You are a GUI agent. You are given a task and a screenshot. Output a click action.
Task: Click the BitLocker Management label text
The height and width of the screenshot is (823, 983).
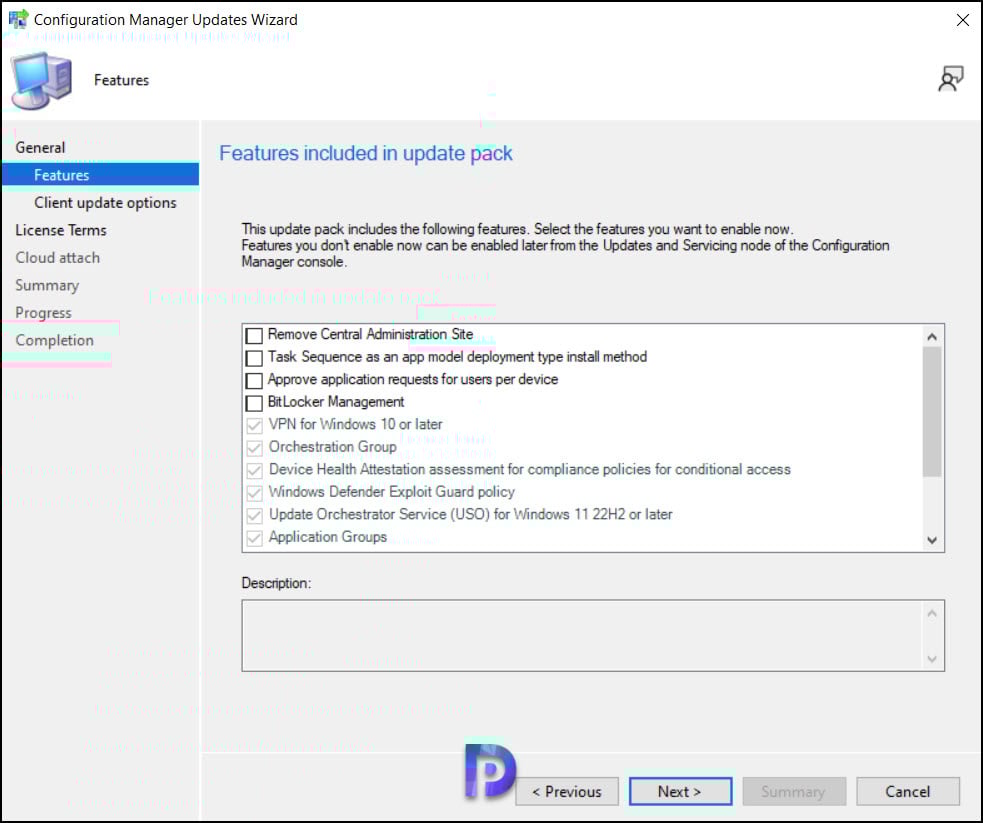tap(336, 402)
